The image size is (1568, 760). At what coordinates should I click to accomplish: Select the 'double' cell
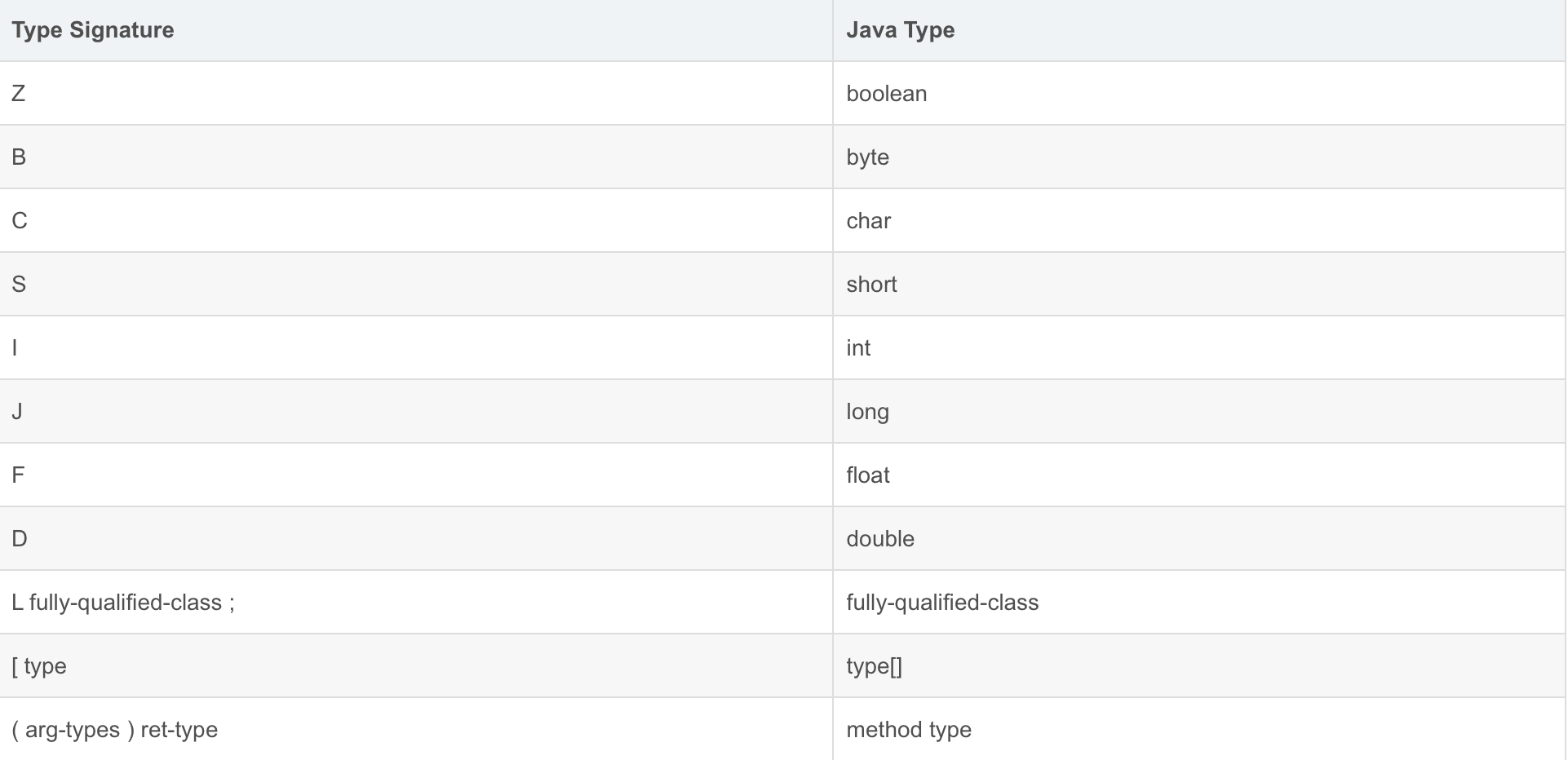[1200, 539]
